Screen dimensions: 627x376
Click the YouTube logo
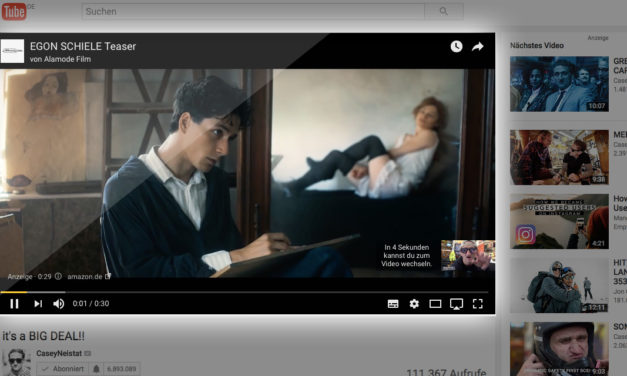click(14, 12)
